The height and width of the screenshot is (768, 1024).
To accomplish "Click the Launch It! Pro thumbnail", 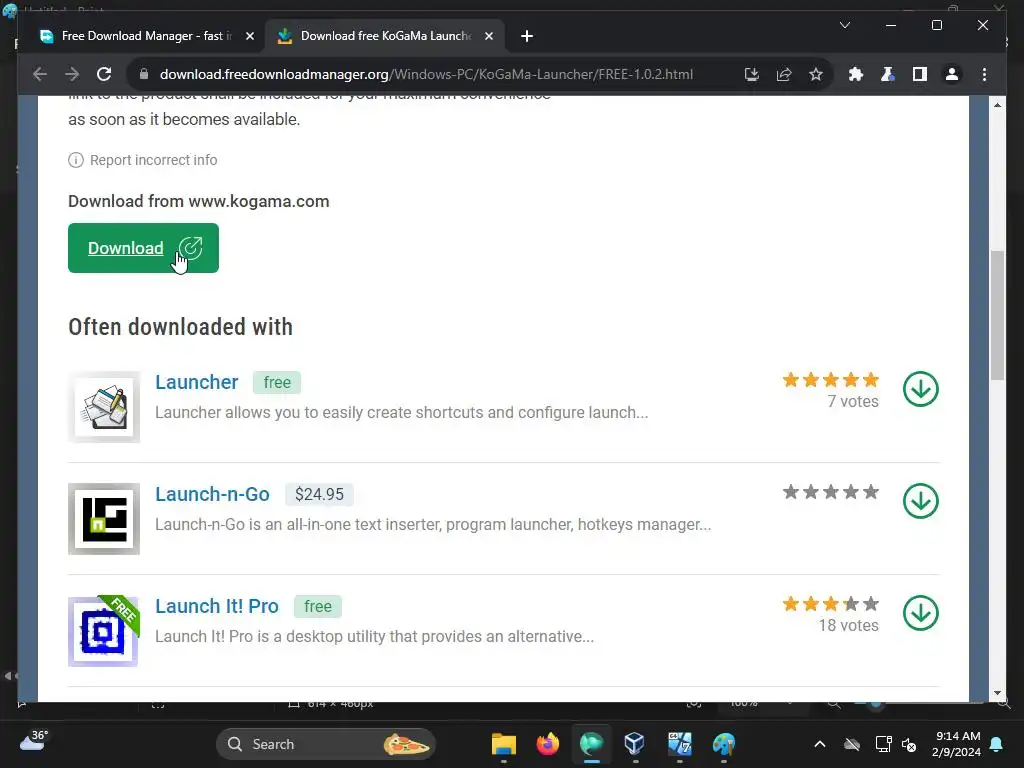I will (x=104, y=632).
